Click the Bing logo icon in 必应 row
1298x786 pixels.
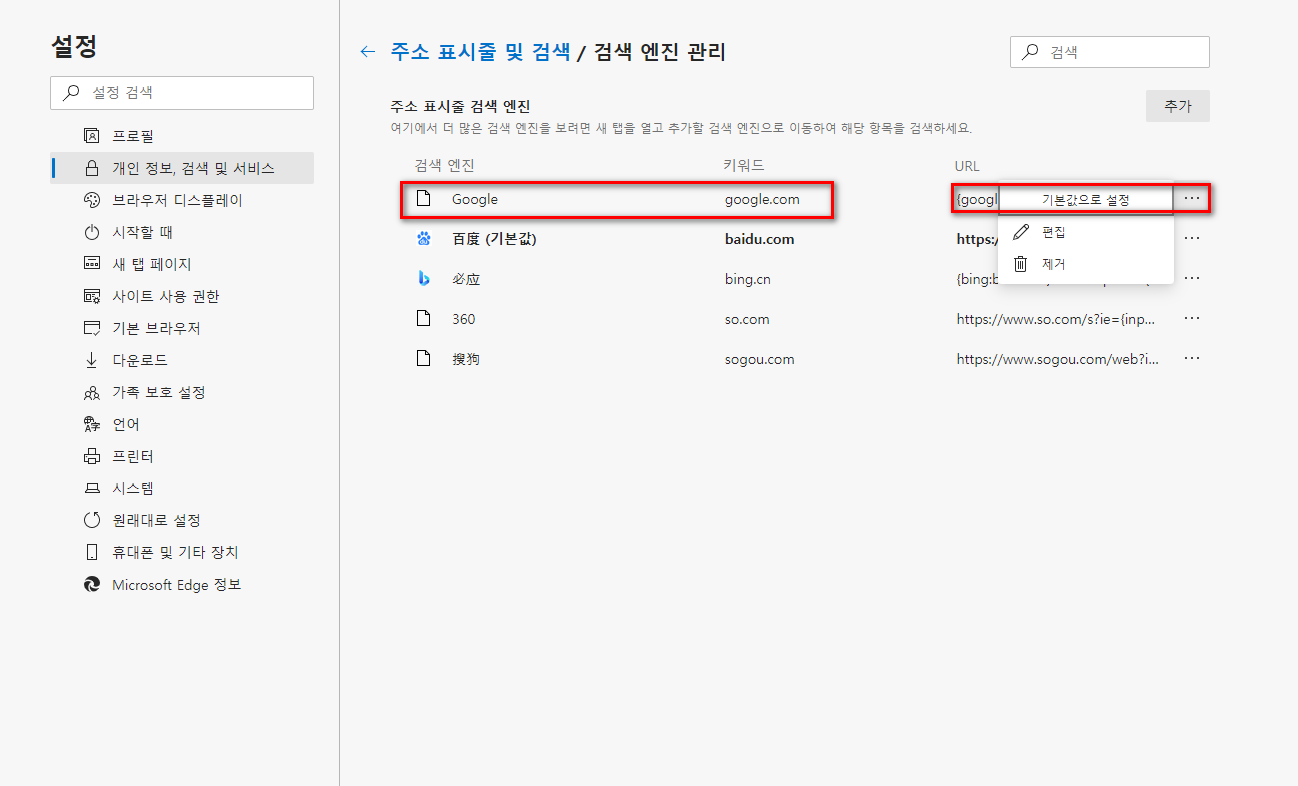coord(424,278)
